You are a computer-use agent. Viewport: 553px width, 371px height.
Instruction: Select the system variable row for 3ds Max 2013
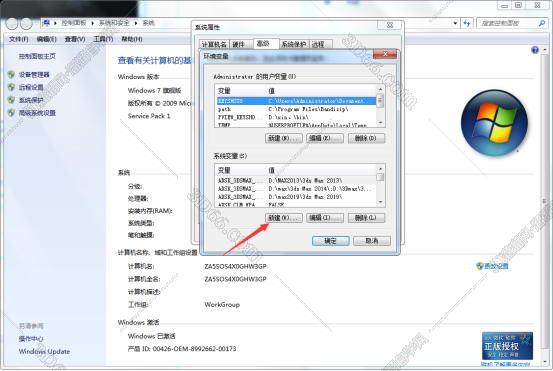point(296,181)
